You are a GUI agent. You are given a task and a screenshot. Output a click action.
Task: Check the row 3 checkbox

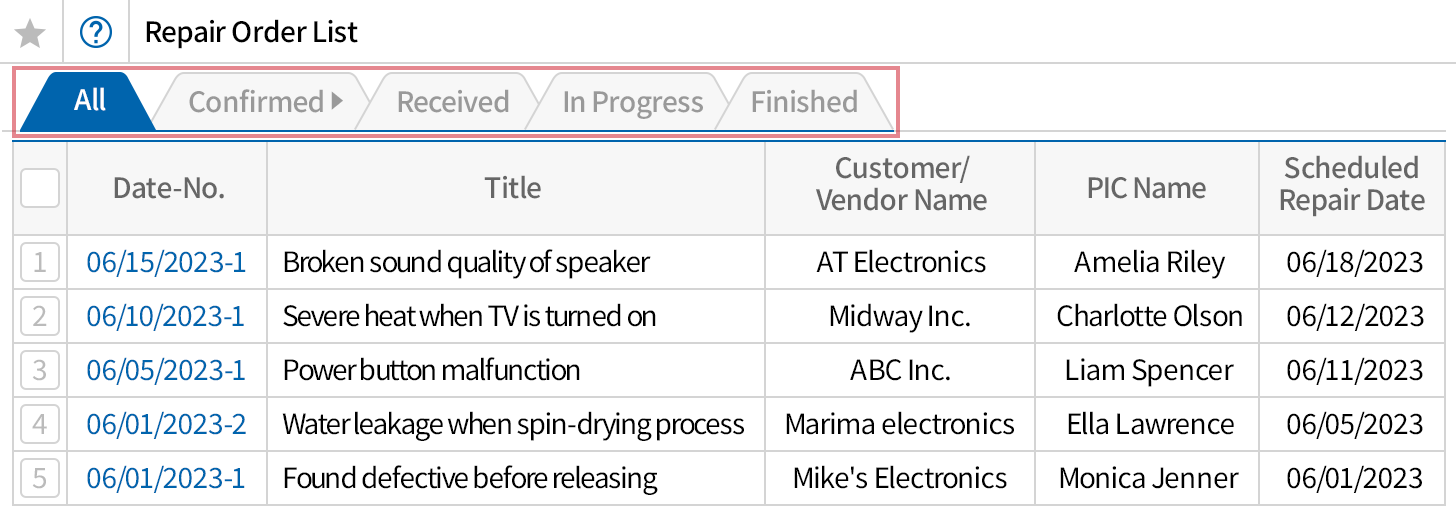click(x=40, y=371)
